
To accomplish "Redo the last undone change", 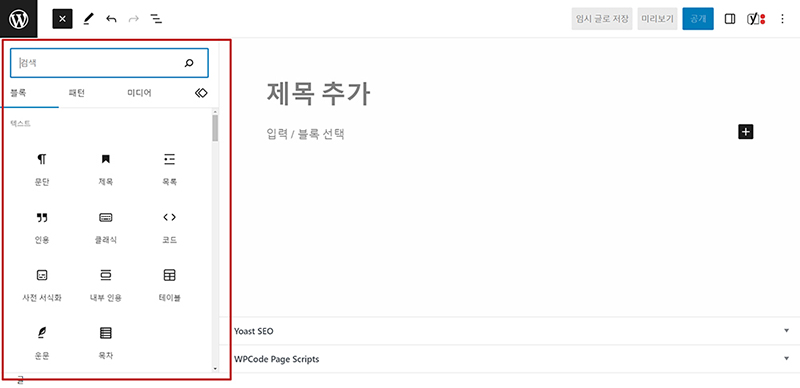I will [x=134, y=19].
